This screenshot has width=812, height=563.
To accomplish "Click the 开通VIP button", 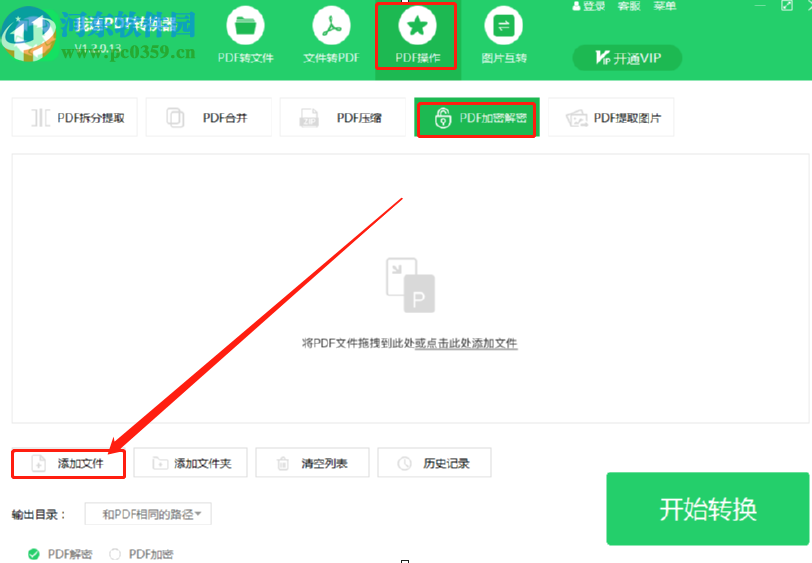I will pos(627,57).
